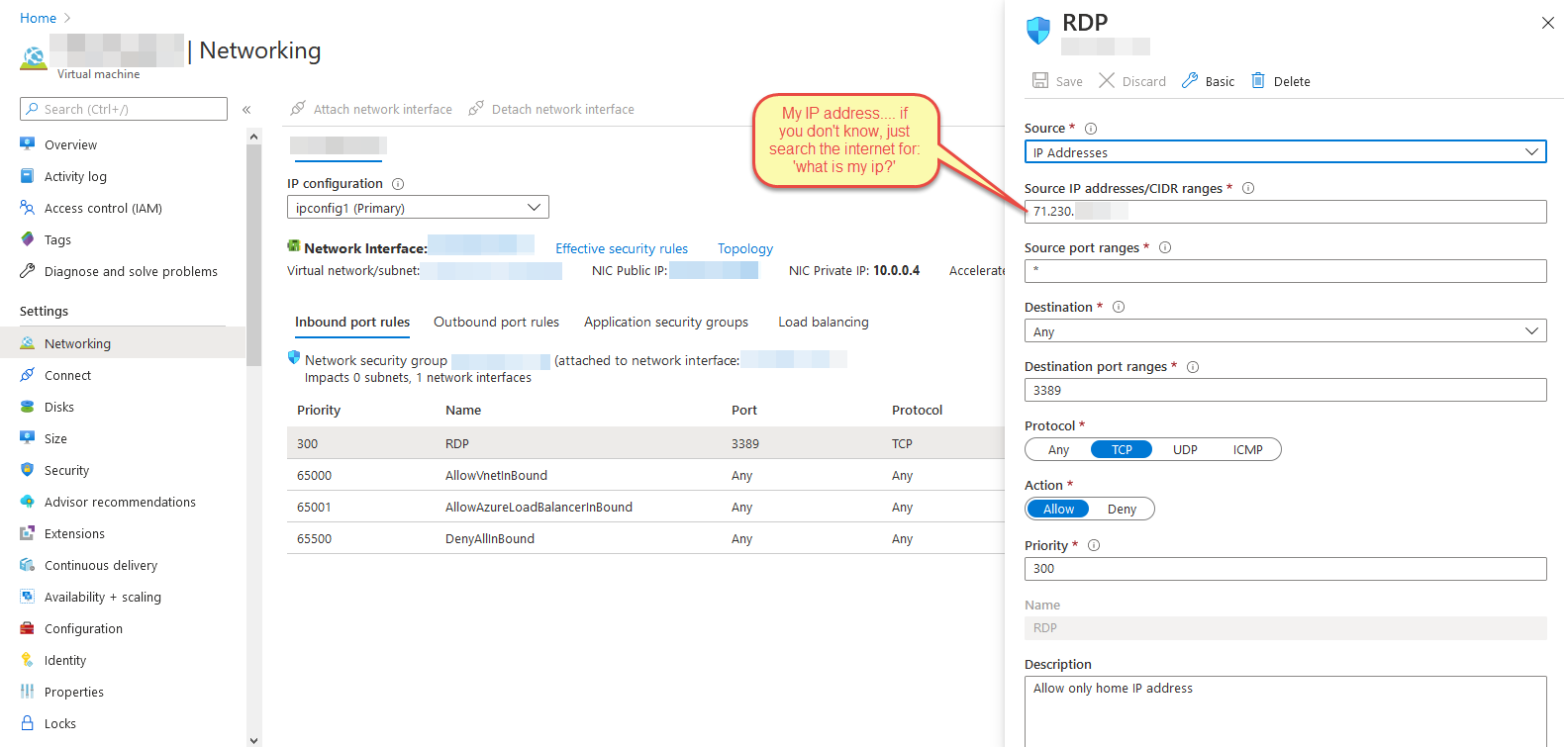
Task: Select RDP rule row in table
Action: [645, 443]
